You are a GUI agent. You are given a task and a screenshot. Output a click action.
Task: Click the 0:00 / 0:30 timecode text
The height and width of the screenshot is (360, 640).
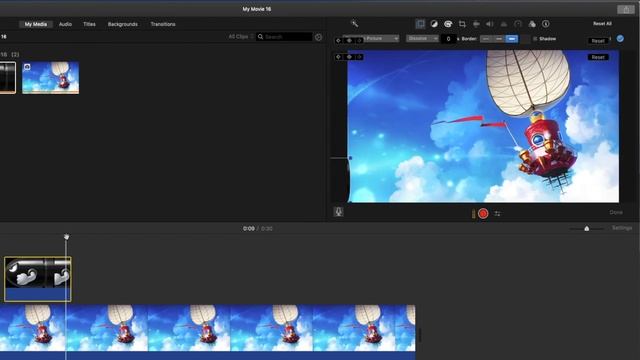[258, 229]
